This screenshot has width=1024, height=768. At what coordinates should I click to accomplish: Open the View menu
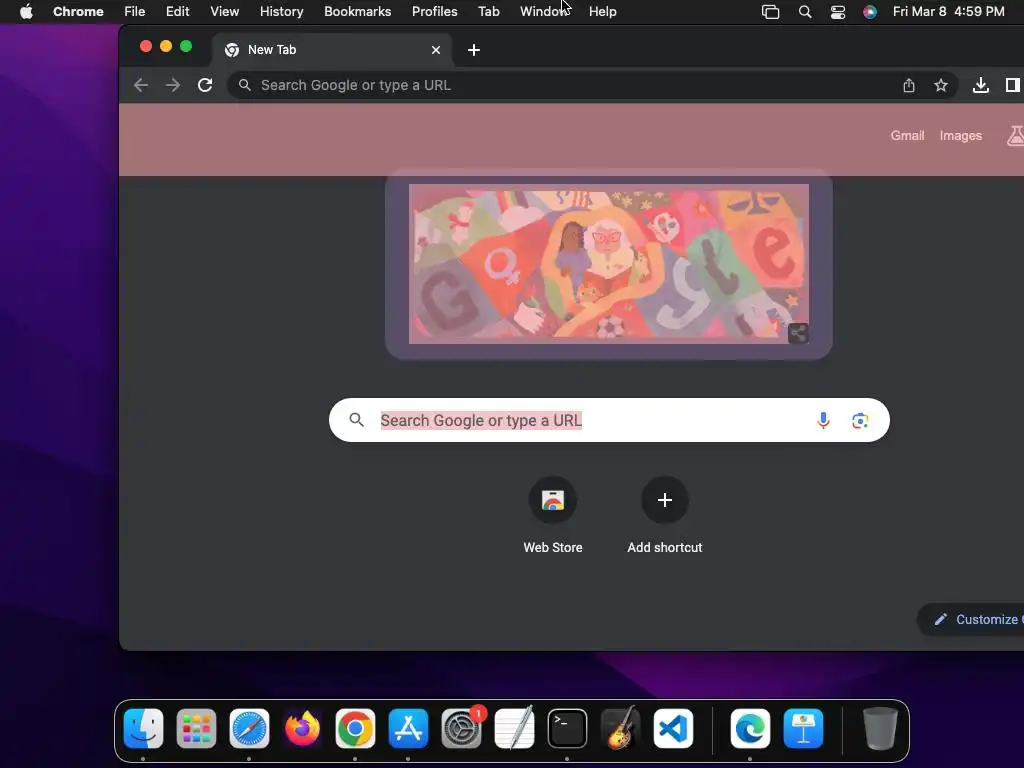coord(224,12)
